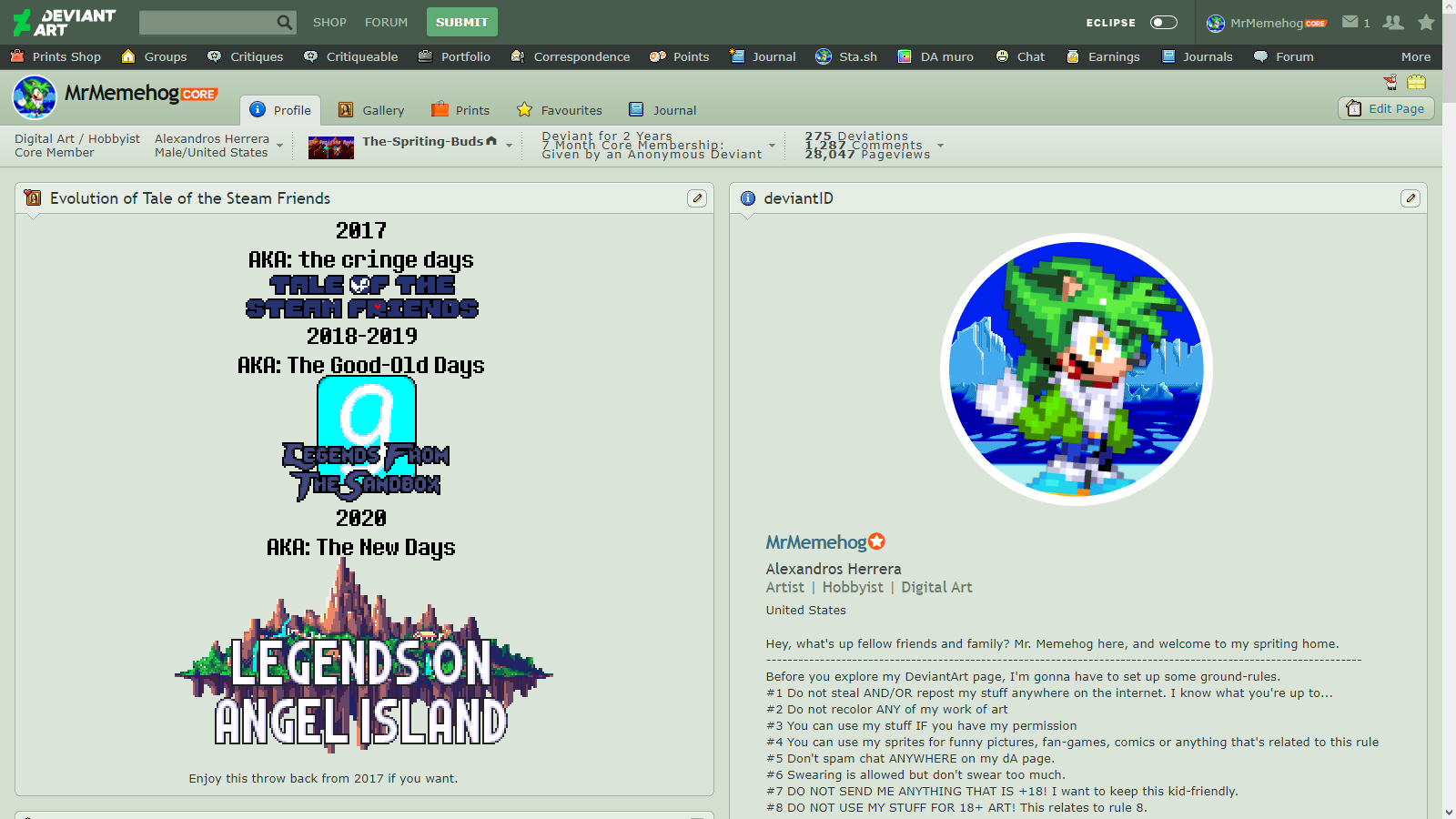1456x819 pixels.
Task: Click the Points coins icon
Action: point(657,56)
